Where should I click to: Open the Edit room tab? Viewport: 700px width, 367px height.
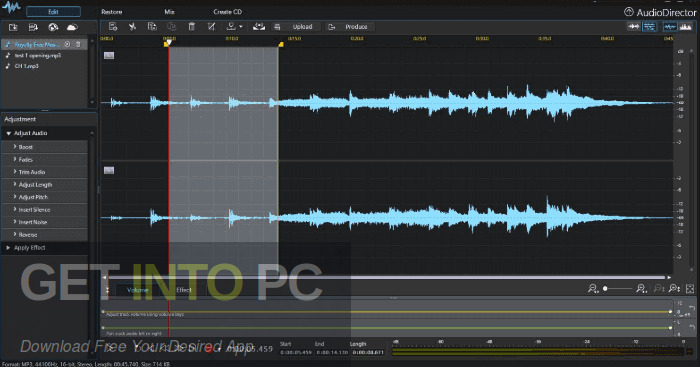click(53, 12)
